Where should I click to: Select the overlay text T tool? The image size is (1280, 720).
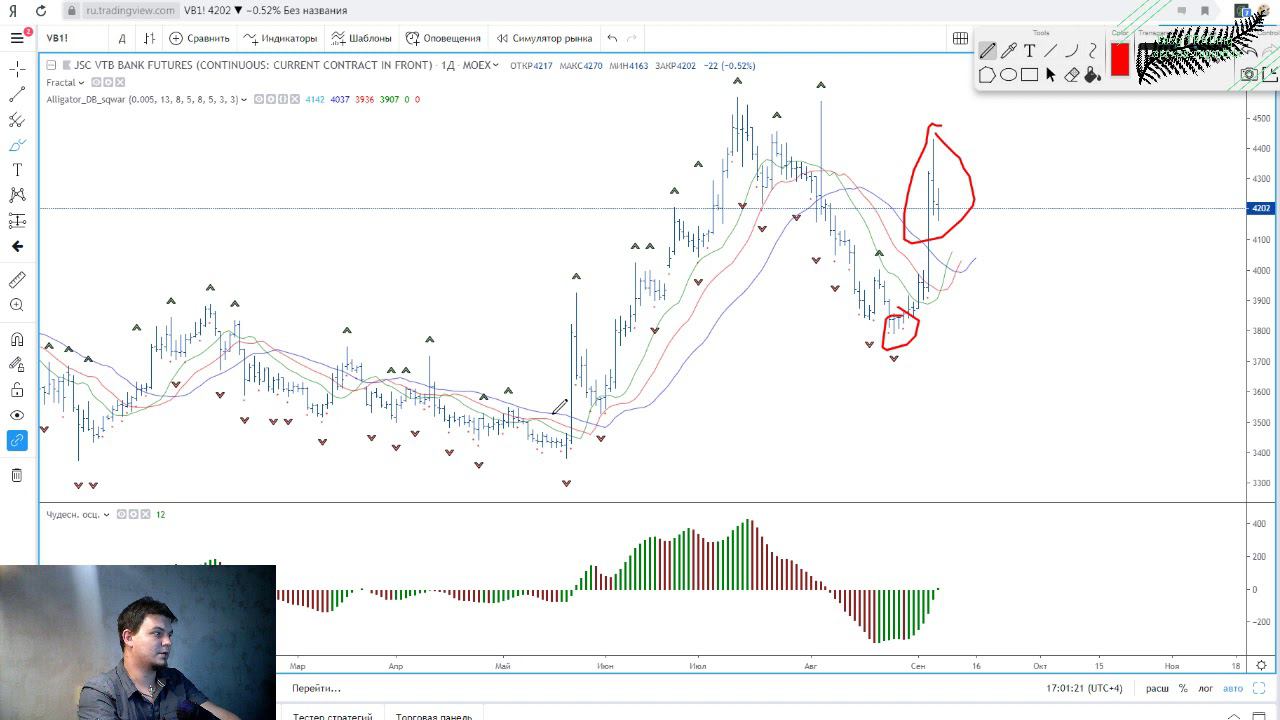1029,51
